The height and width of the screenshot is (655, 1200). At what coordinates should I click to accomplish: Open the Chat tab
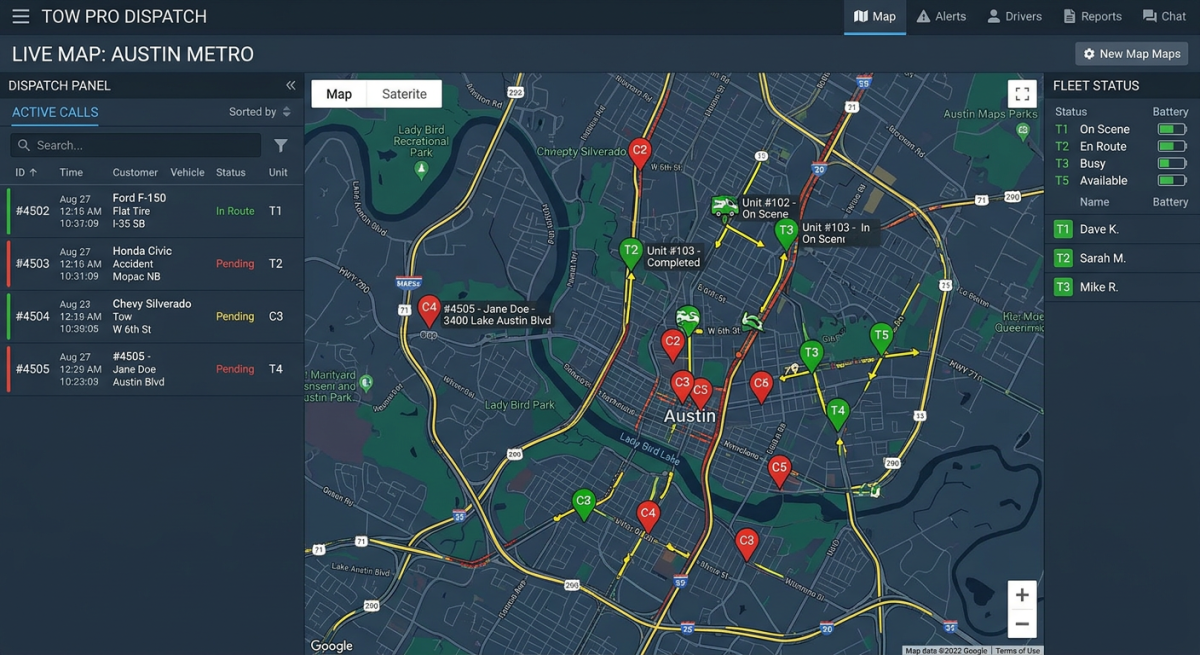[1164, 17]
